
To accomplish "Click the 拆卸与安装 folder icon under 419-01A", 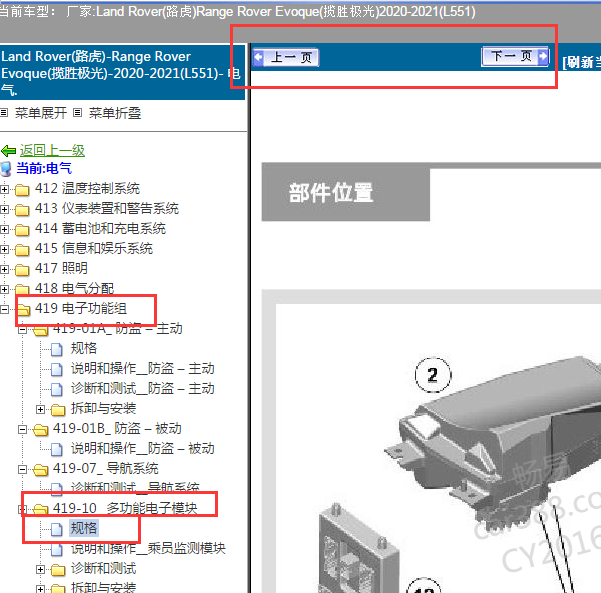I will click(x=58, y=409).
